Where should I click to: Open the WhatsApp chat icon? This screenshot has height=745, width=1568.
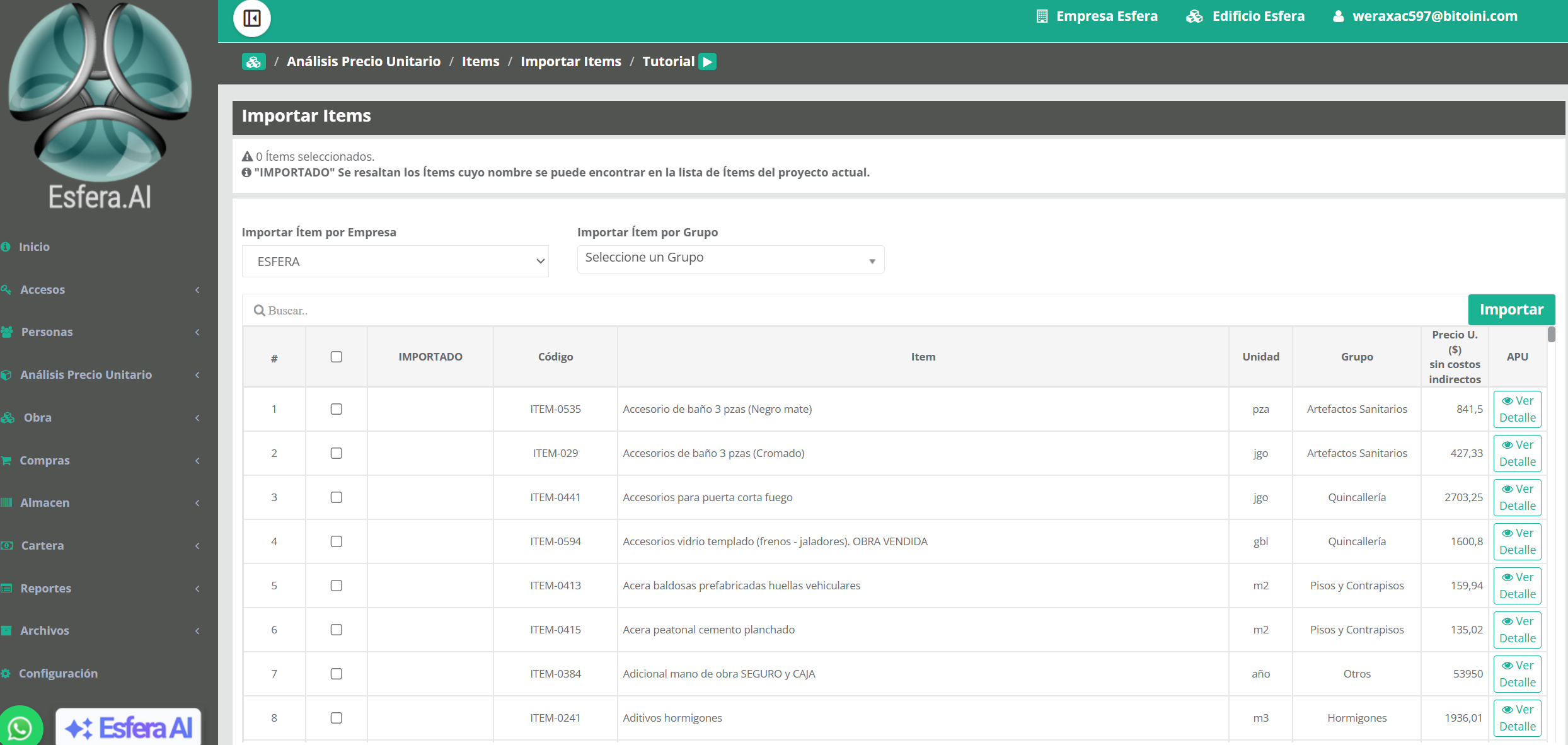(20, 727)
